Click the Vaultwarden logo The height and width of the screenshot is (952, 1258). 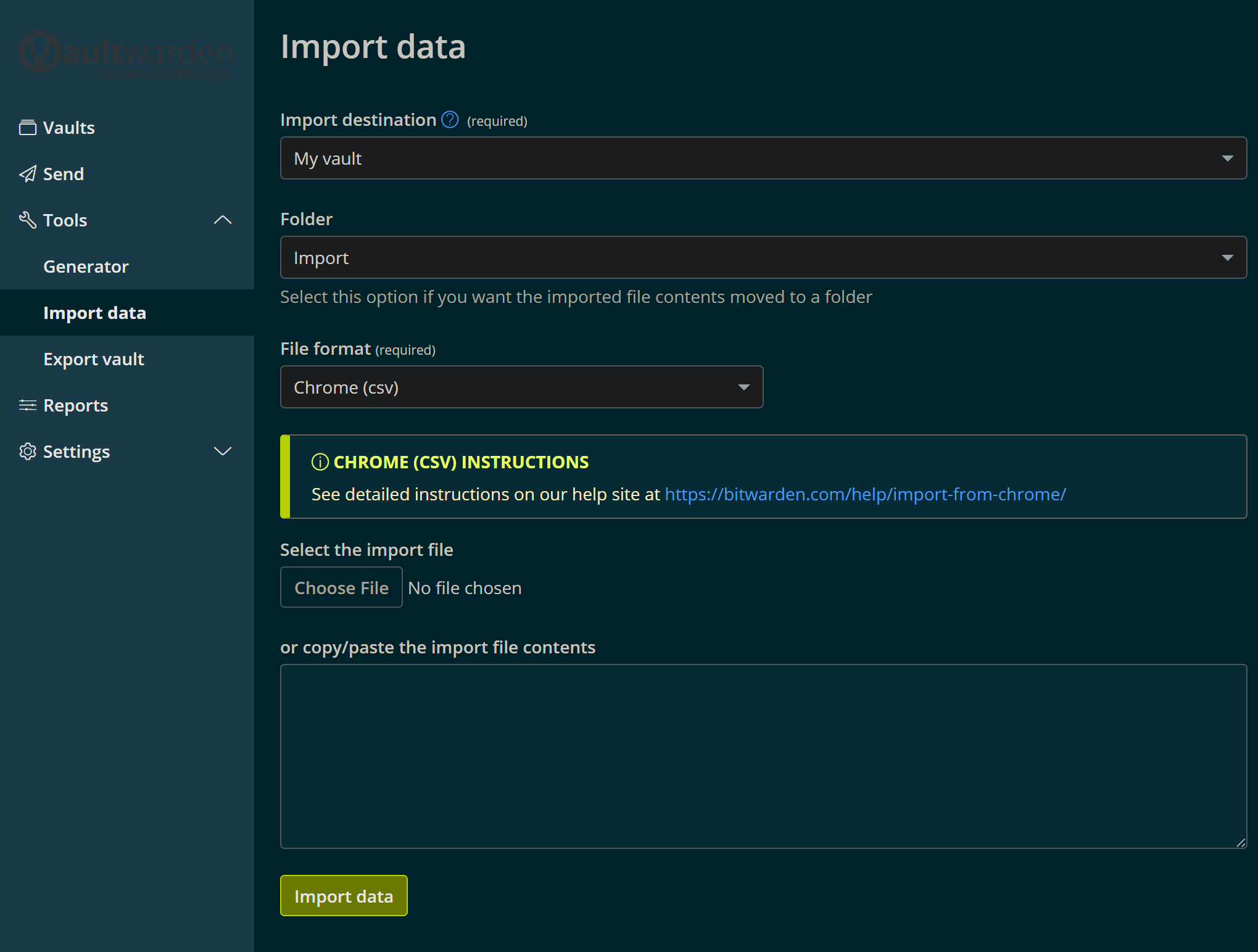pyautogui.click(x=126, y=54)
